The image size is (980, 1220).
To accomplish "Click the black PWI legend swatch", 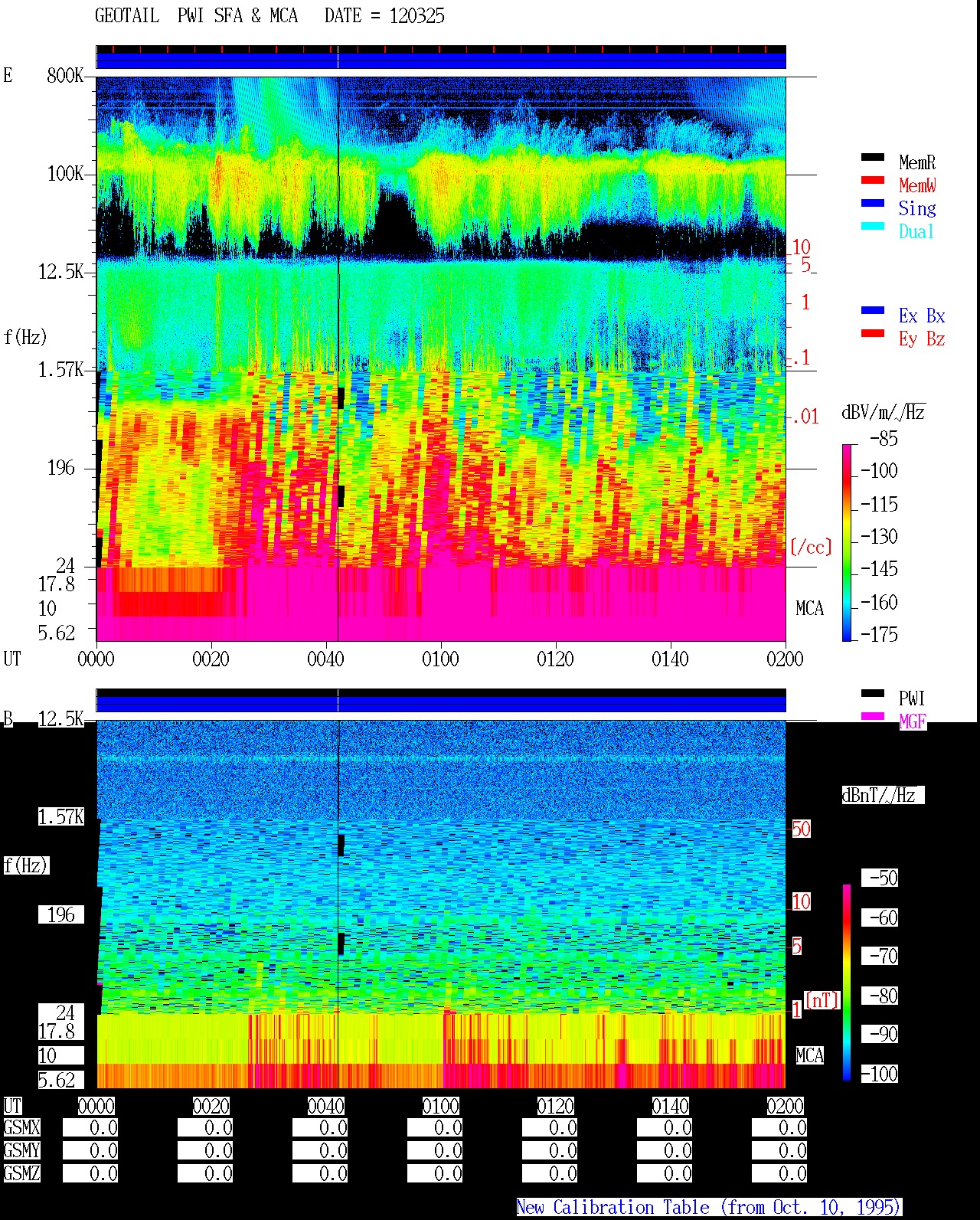I will (873, 694).
